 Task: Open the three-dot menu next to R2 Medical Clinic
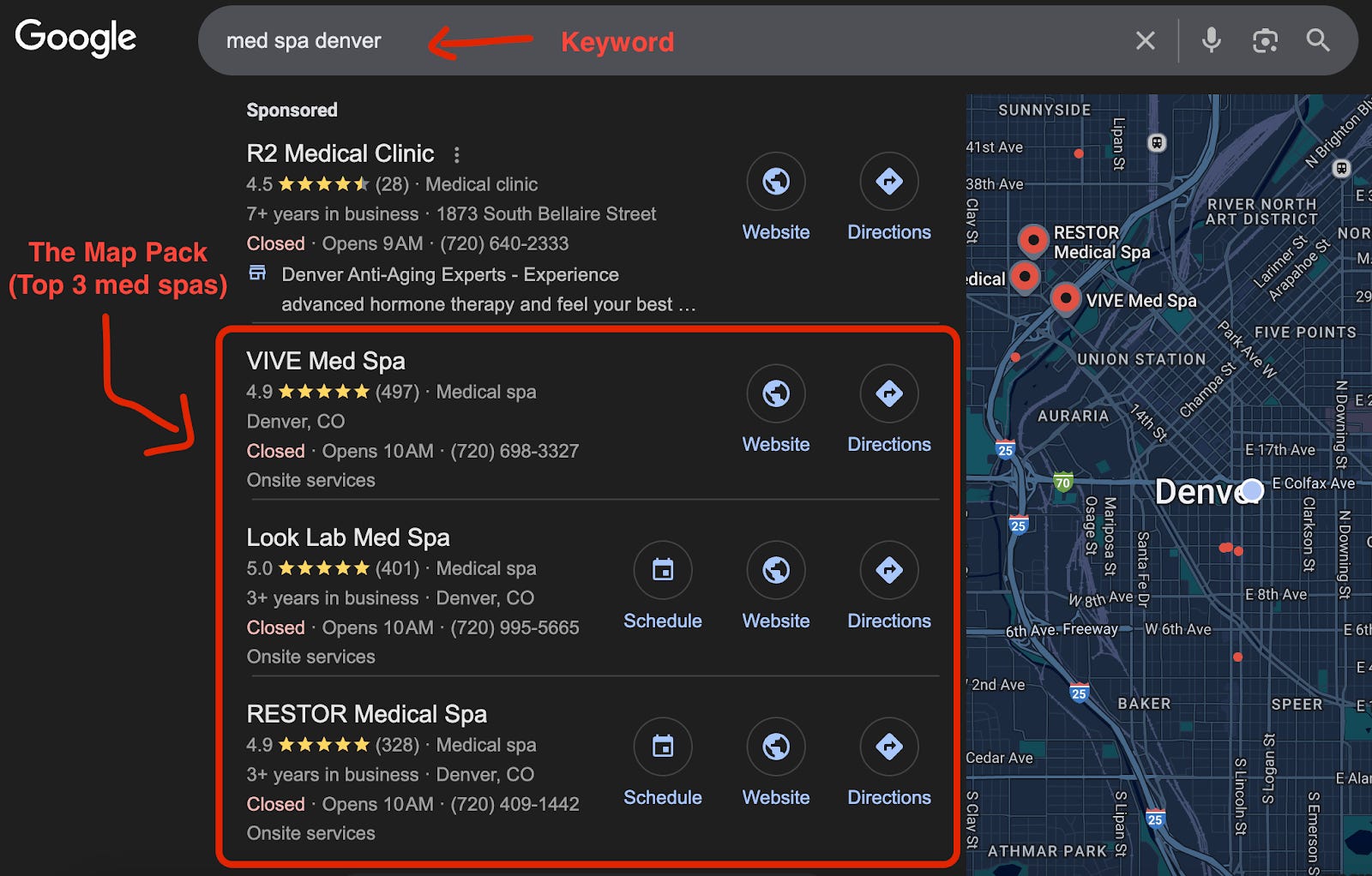457,154
